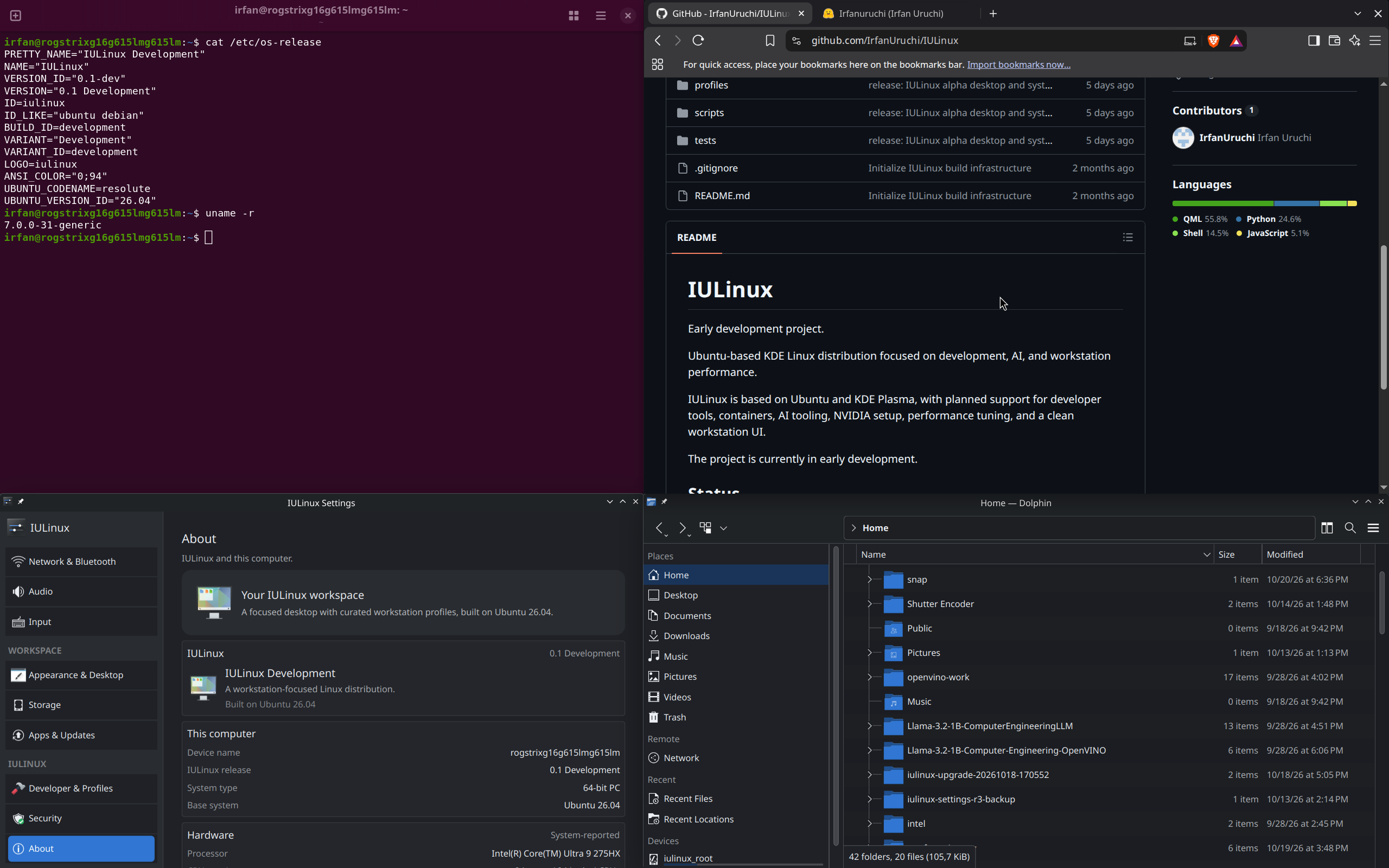Open the terminal hamburger menu

(601, 16)
